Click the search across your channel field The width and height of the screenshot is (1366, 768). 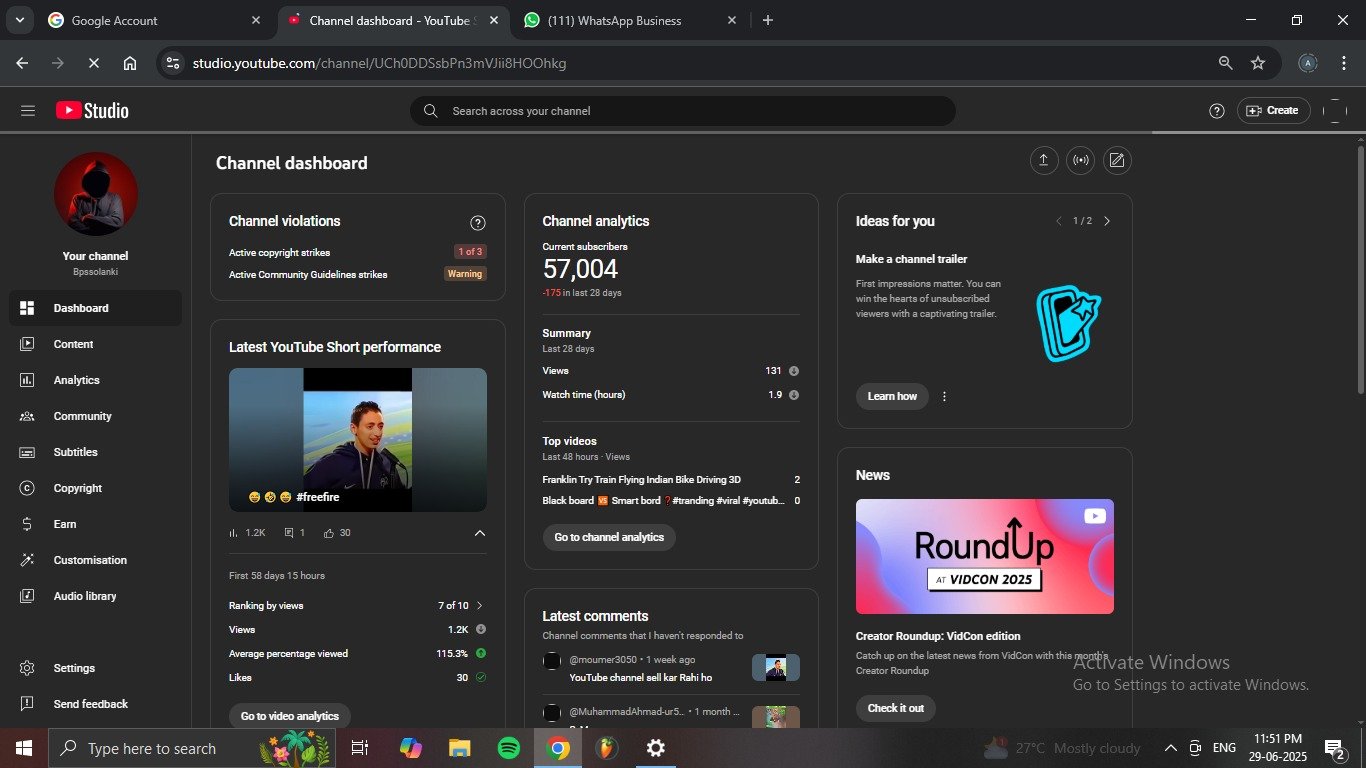(683, 111)
